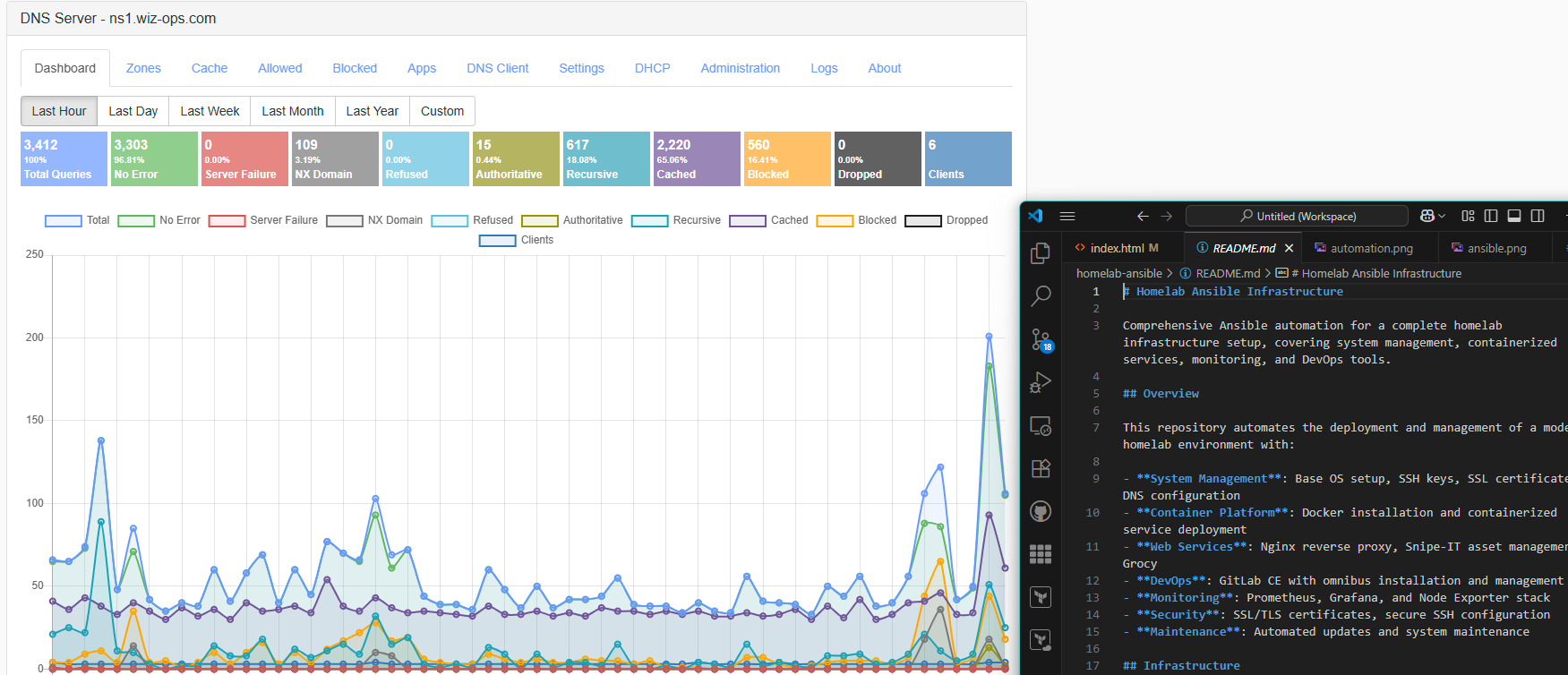Open Copilot dropdown chevron in title bar
Screen dimensions: 1568x675
pyautogui.click(x=1442, y=217)
